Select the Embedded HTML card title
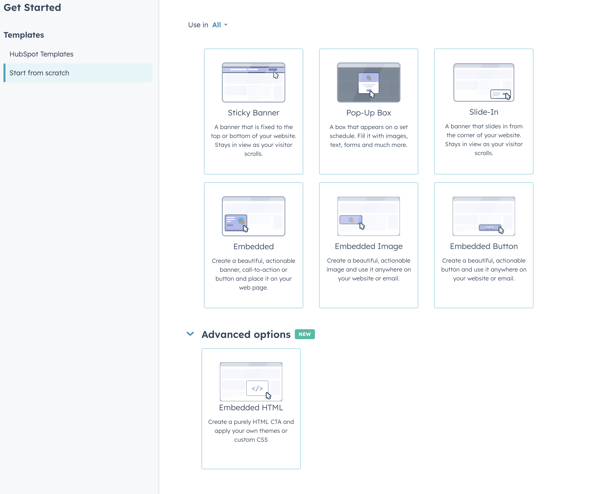 click(x=251, y=408)
